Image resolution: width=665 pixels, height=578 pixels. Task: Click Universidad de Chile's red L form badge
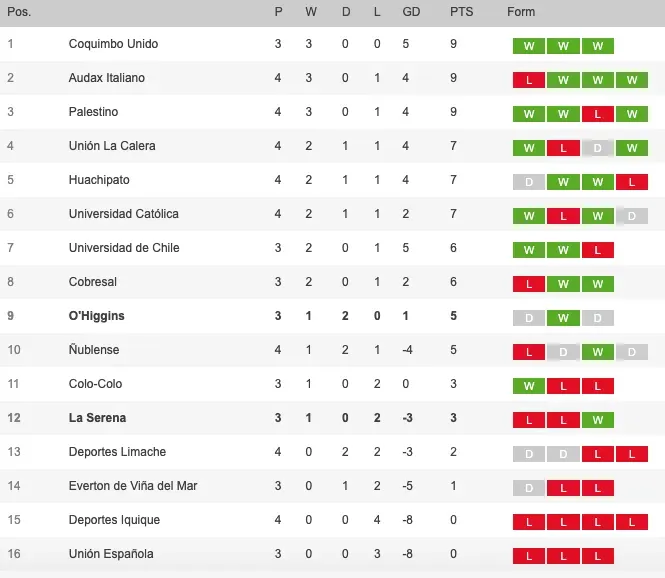(597, 250)
